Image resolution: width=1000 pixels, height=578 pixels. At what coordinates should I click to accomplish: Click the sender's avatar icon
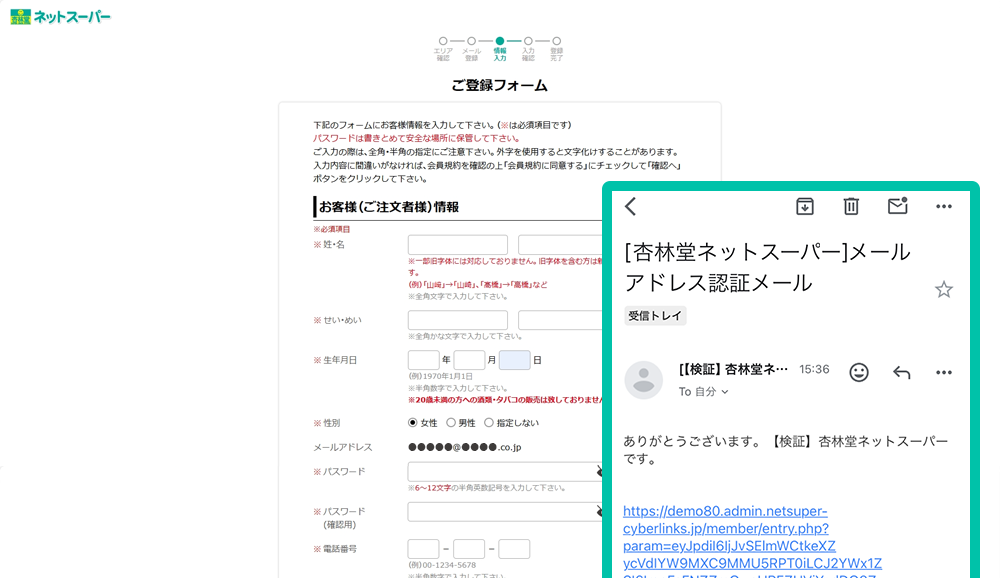pos(643,380)
